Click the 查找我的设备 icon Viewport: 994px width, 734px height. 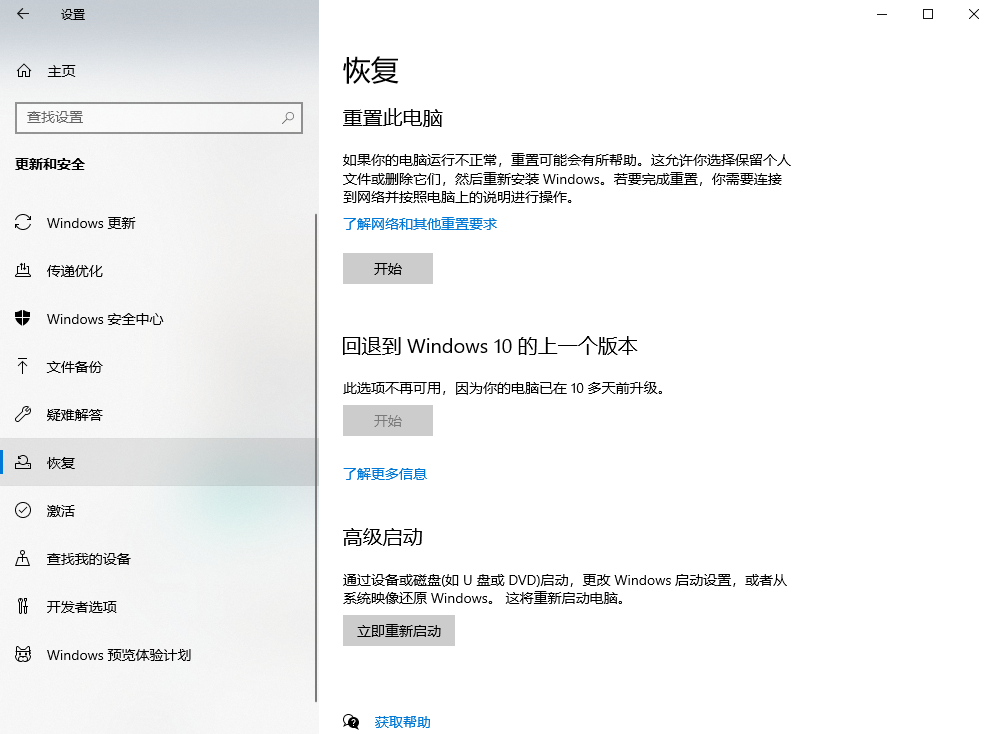(x=25, y=559)
